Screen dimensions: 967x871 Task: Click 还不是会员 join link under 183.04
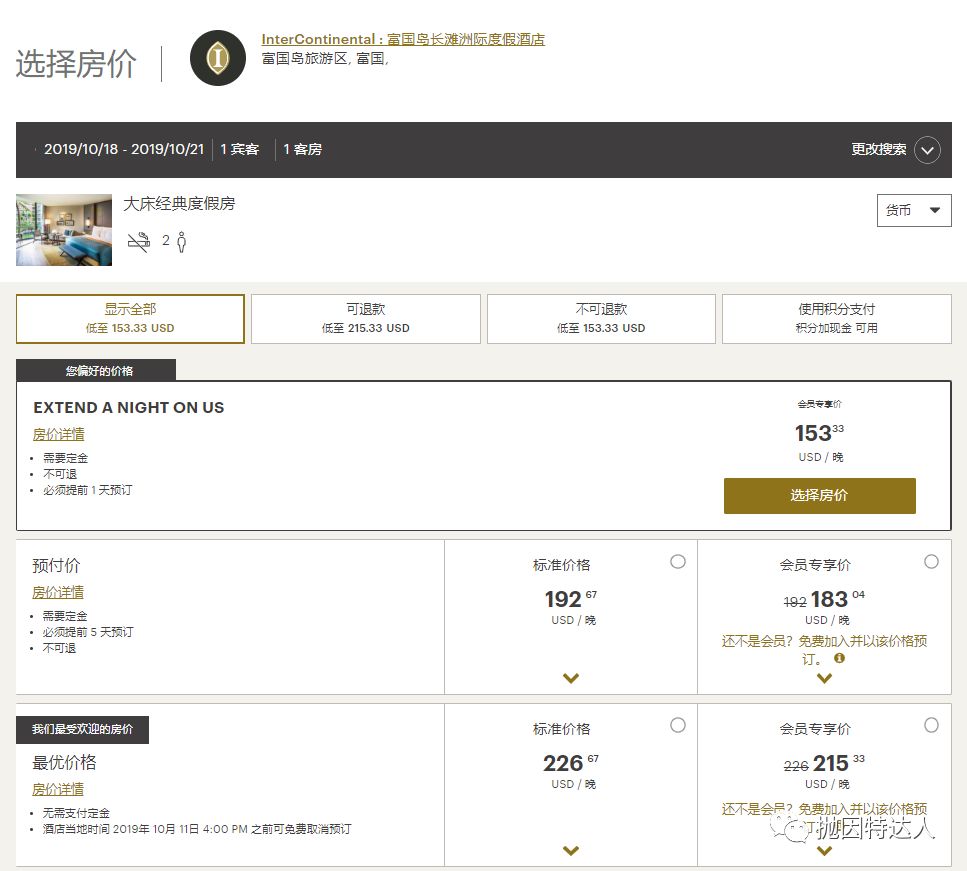point(824,649)
